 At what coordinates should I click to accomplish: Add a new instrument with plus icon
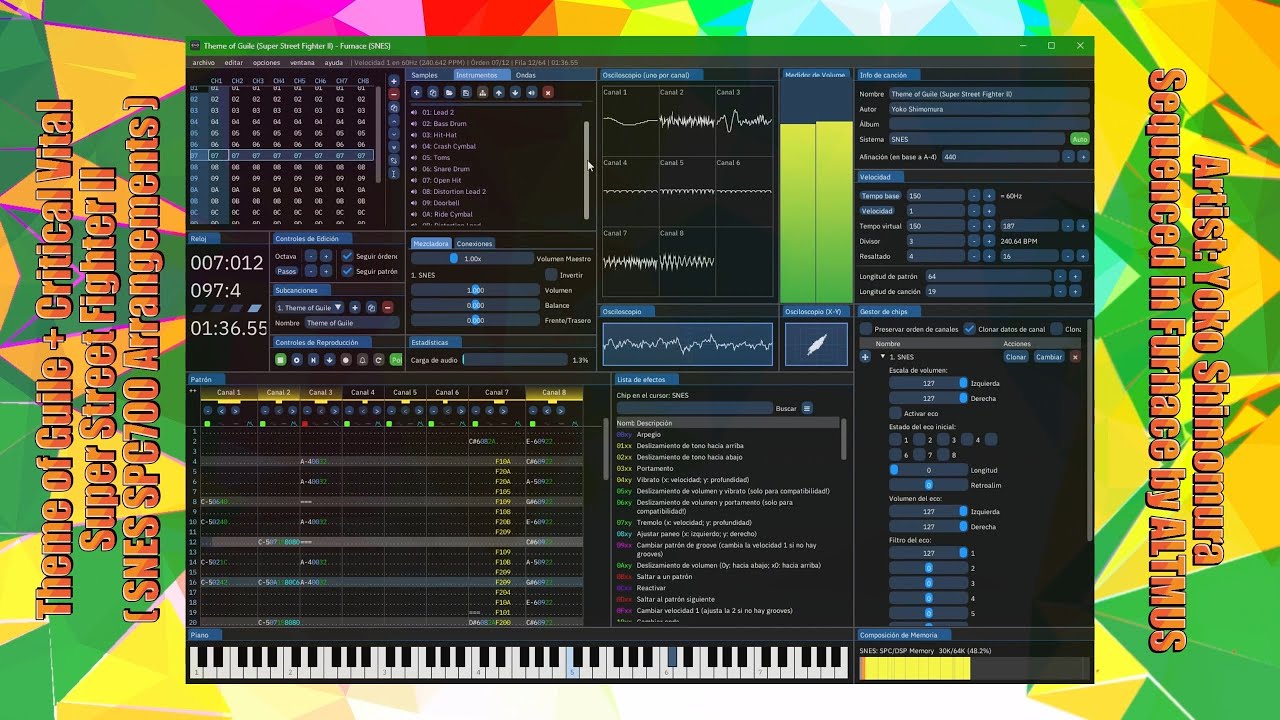(x=416, y=92)
